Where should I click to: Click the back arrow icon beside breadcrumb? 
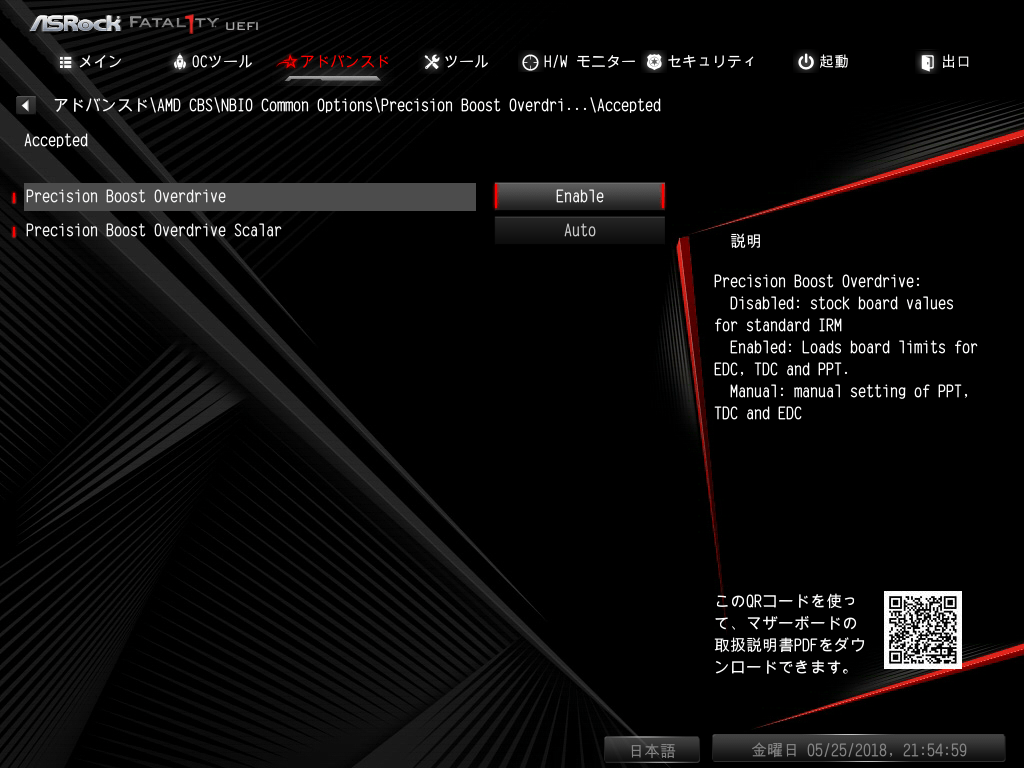coord(25,105)
